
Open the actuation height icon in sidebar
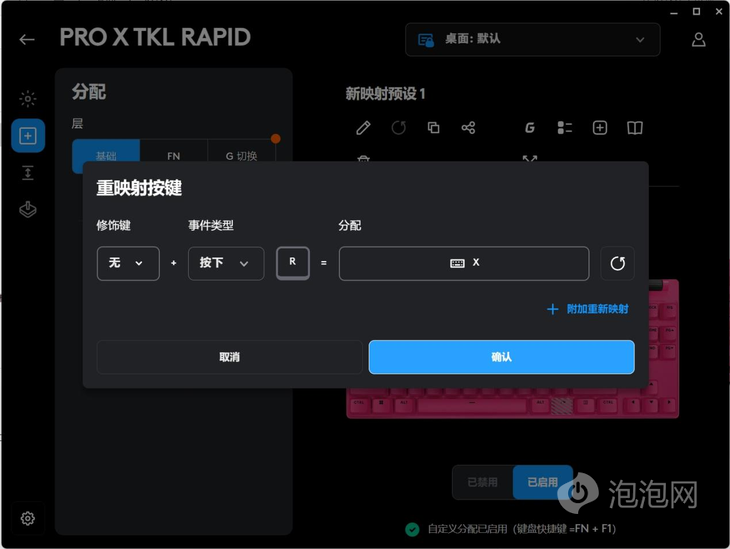pyautogui.click(x=28, y=173)
